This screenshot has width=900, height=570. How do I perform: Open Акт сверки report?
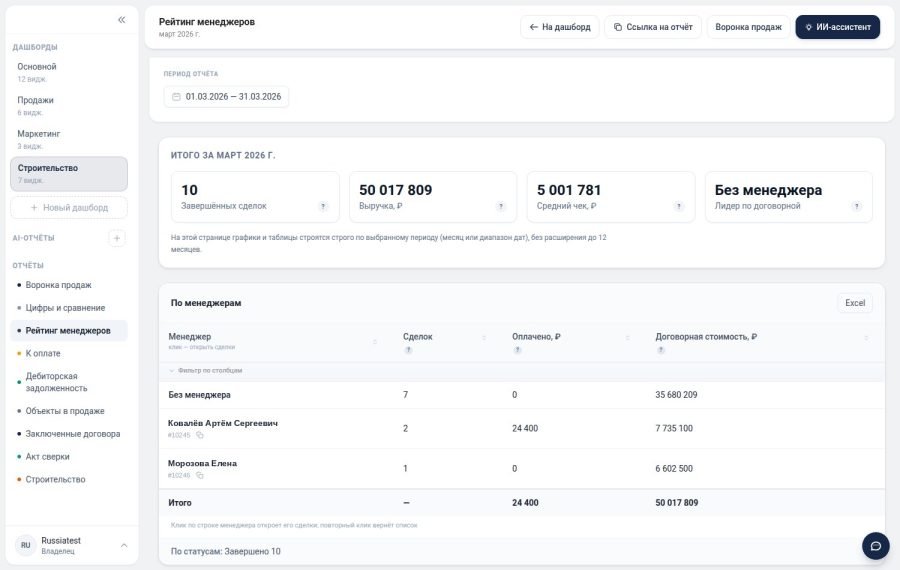click(x=69, y=457)
